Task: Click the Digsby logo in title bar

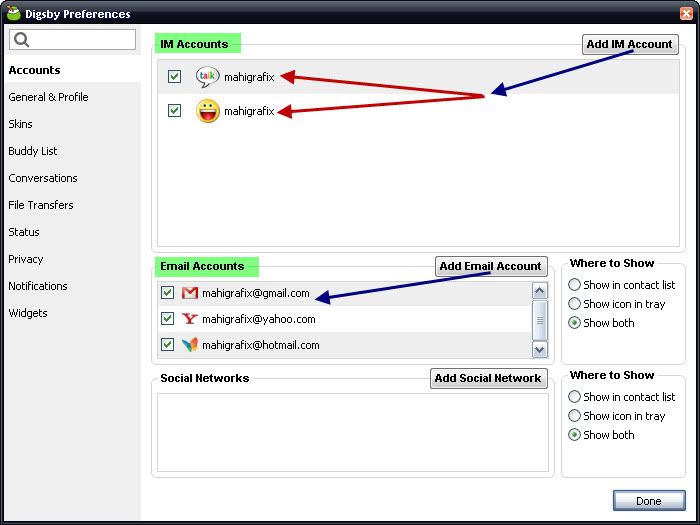Action: click(x=13, y=13)
